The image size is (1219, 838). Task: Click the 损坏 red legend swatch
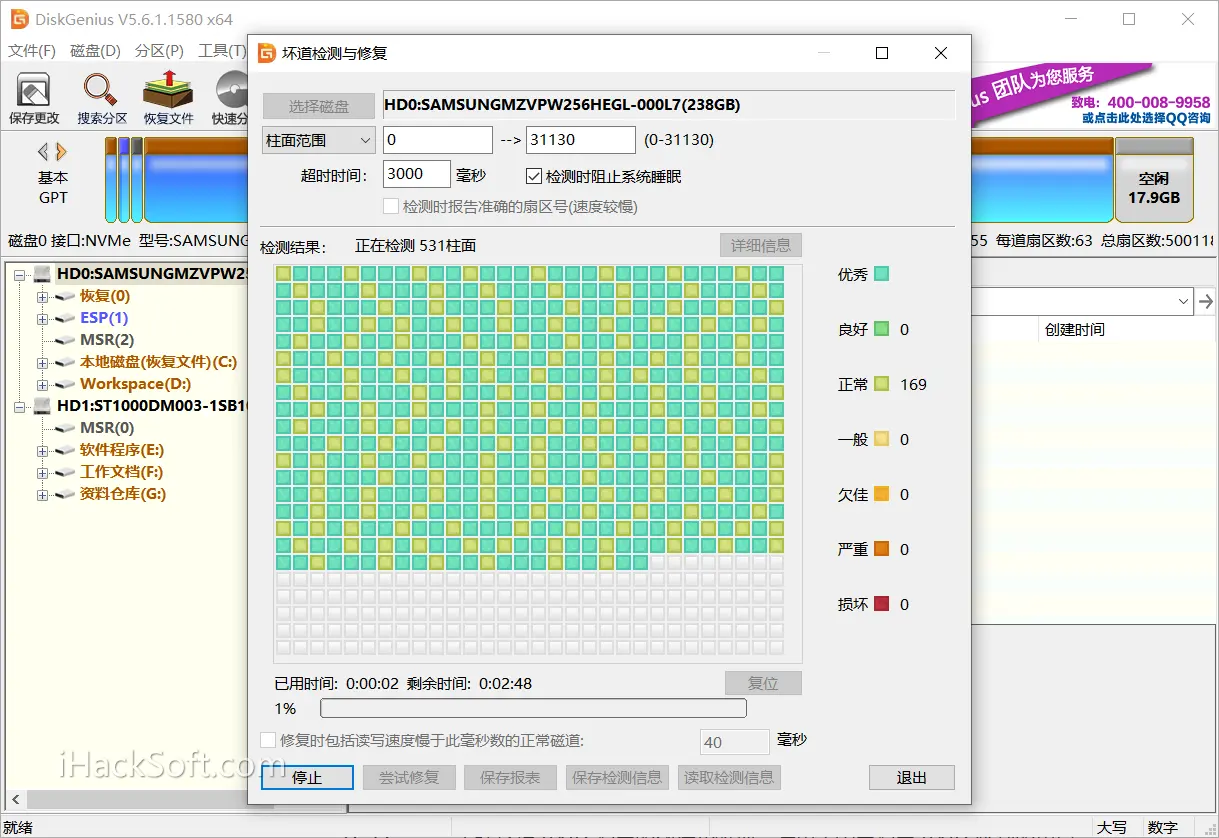(881, 604)
